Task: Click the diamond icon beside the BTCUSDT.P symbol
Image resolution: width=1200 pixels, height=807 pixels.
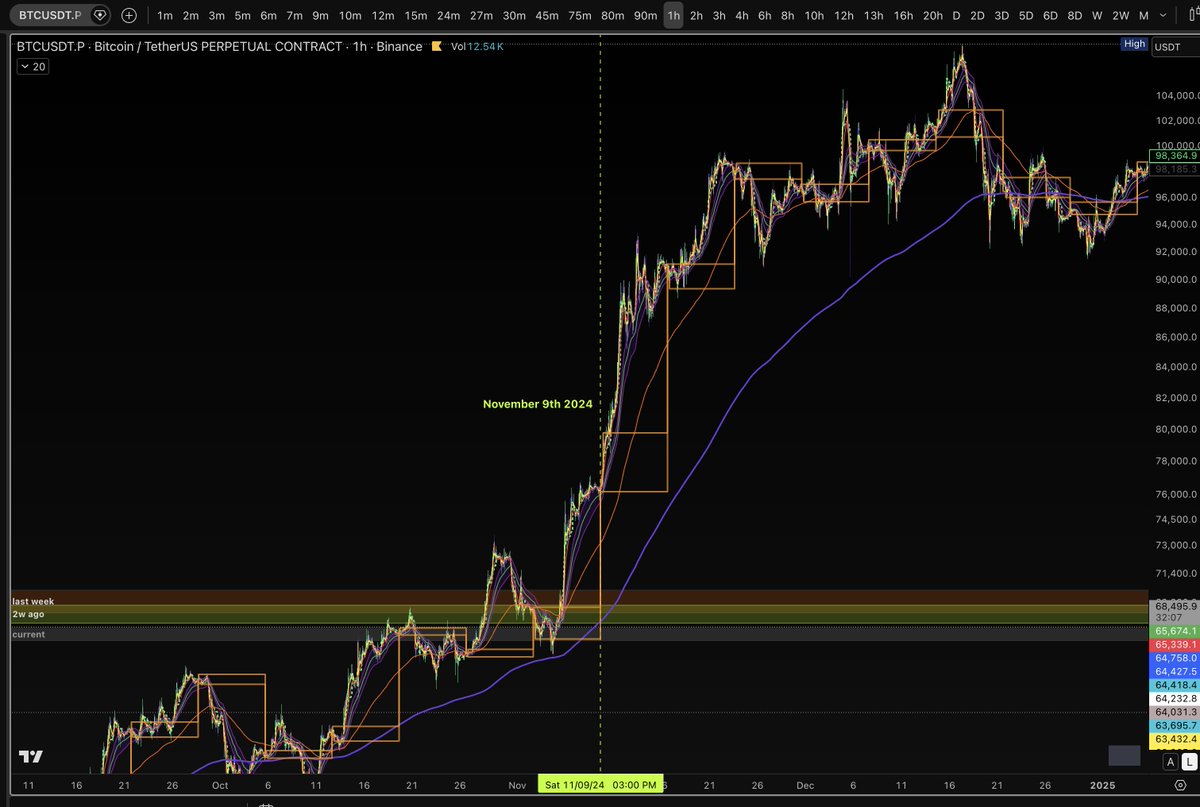Action: coord(99,16)
